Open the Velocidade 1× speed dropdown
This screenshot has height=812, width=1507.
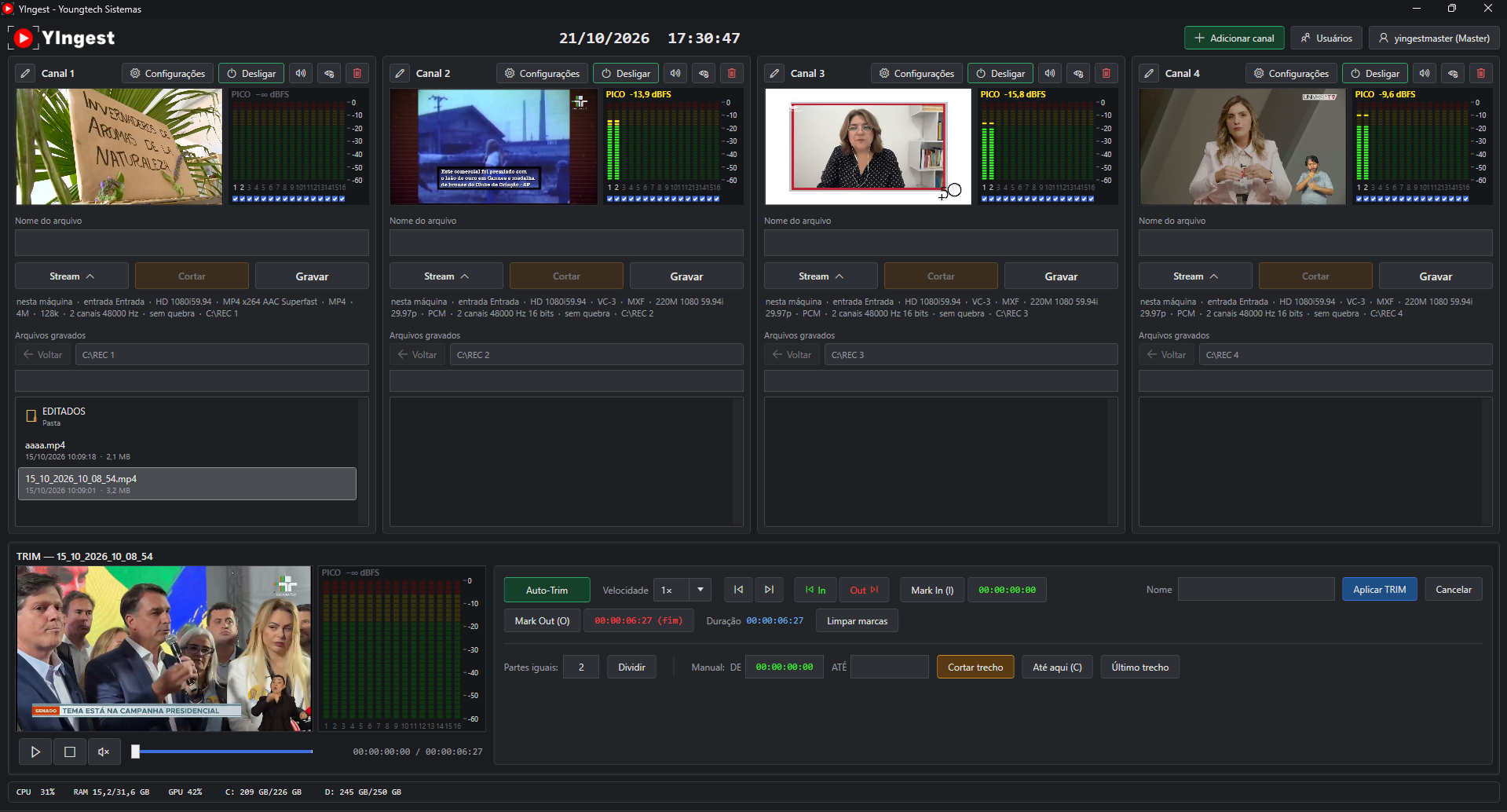point(682,590)
